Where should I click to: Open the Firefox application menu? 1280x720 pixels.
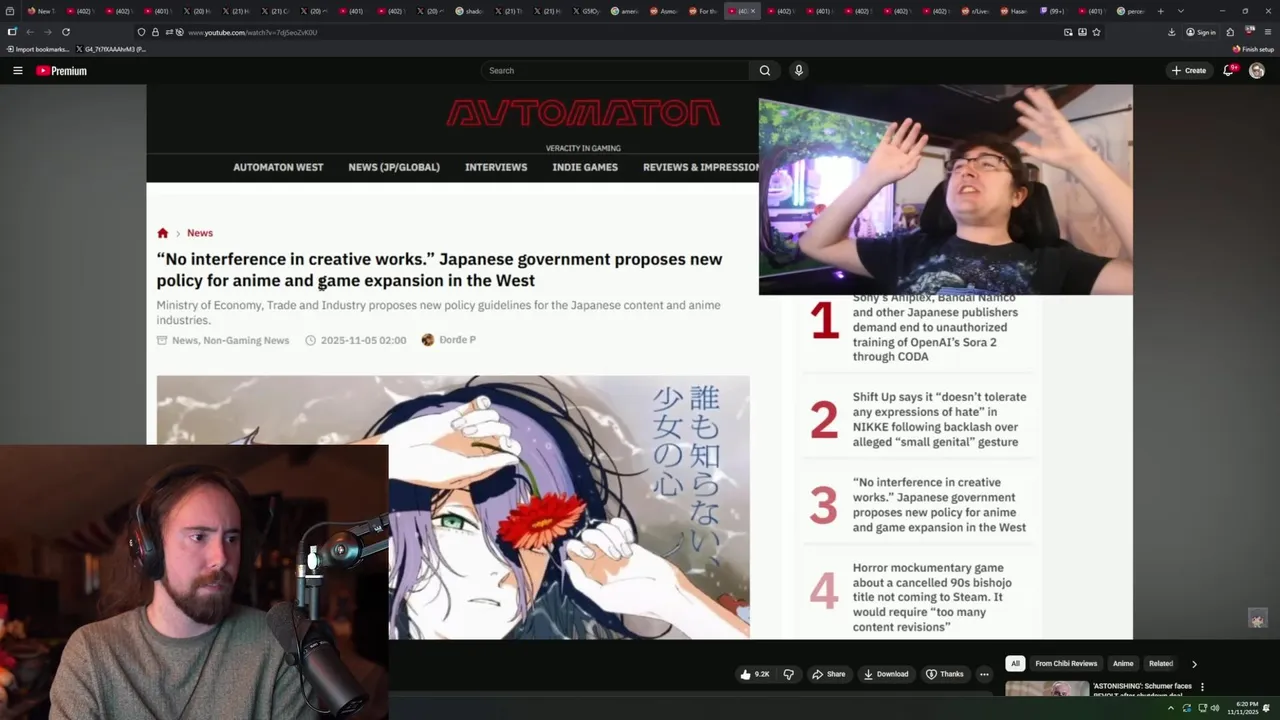coord(1267,32)
